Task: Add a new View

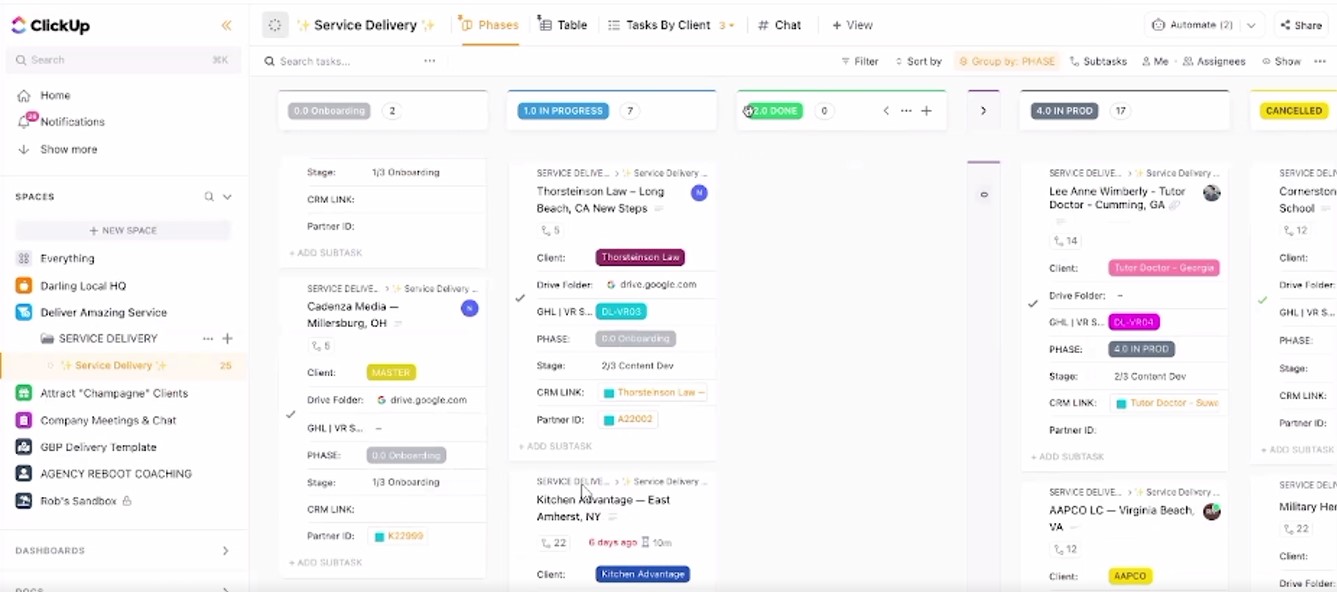Action: pyautogui.click(x=852, y=25)
